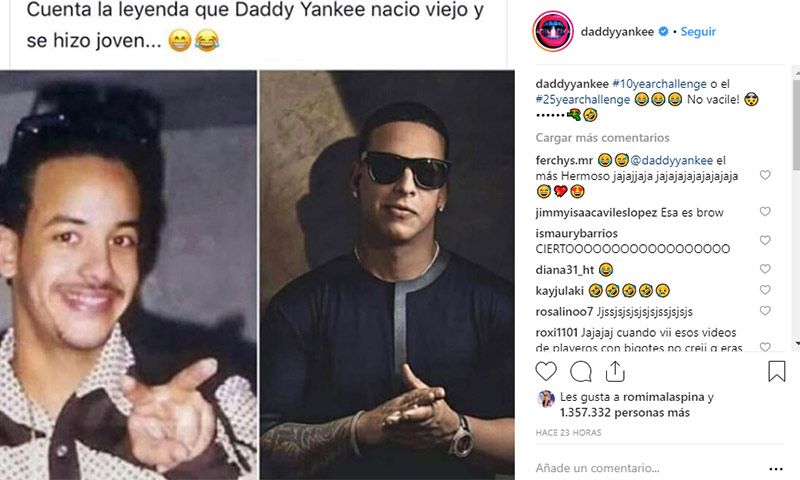Image resolution: width=800 pixels, height=480 pixels.
Task: Like the comment by ferchys.mr
Action: [765, 175]
